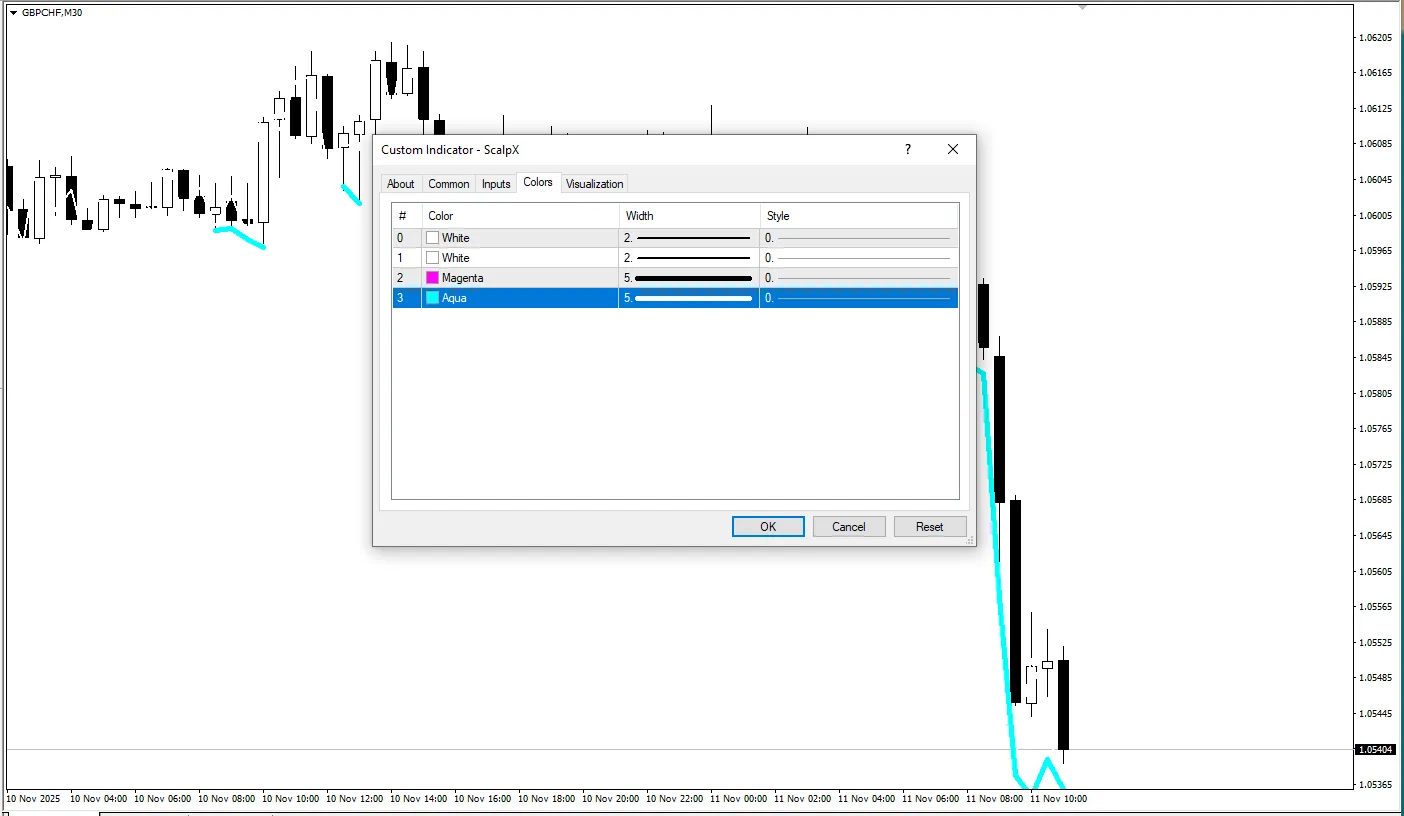Click the 1.06205 price scale label

(1375, 38)
